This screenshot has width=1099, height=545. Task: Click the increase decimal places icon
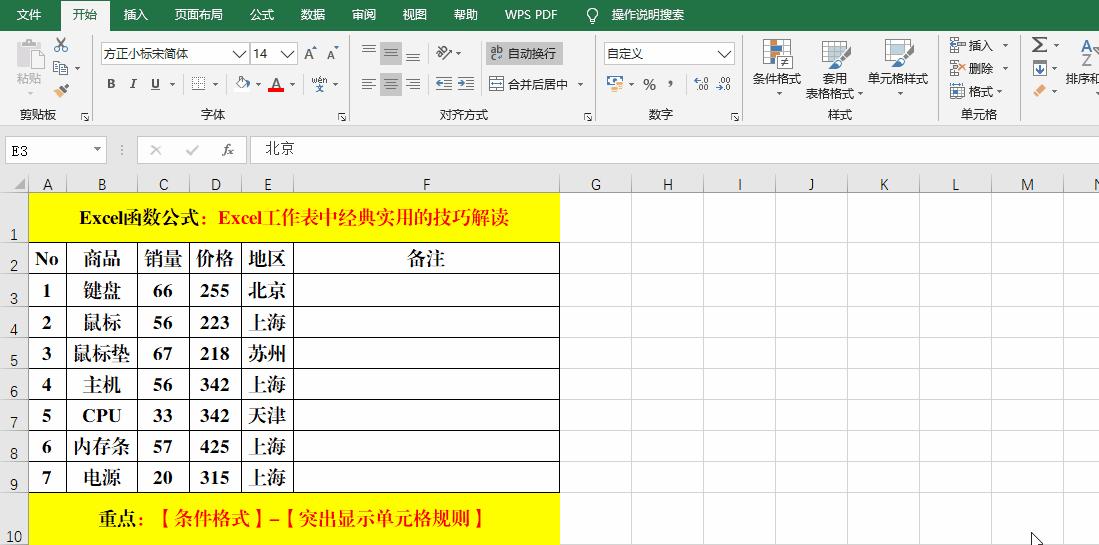702,84
